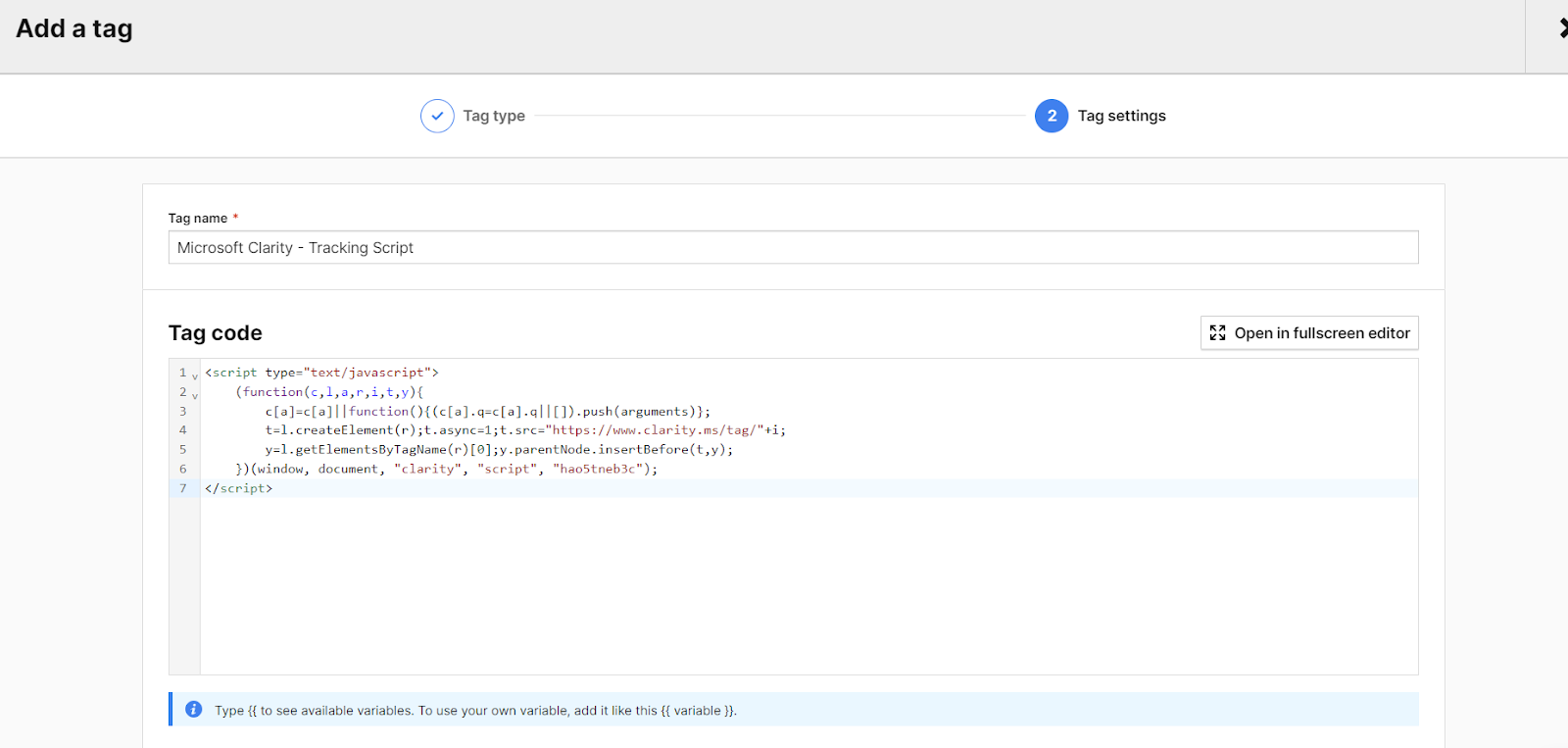Click line number 3 in gutter
Screen dimensions: 1568x748
tap(182, 412)
